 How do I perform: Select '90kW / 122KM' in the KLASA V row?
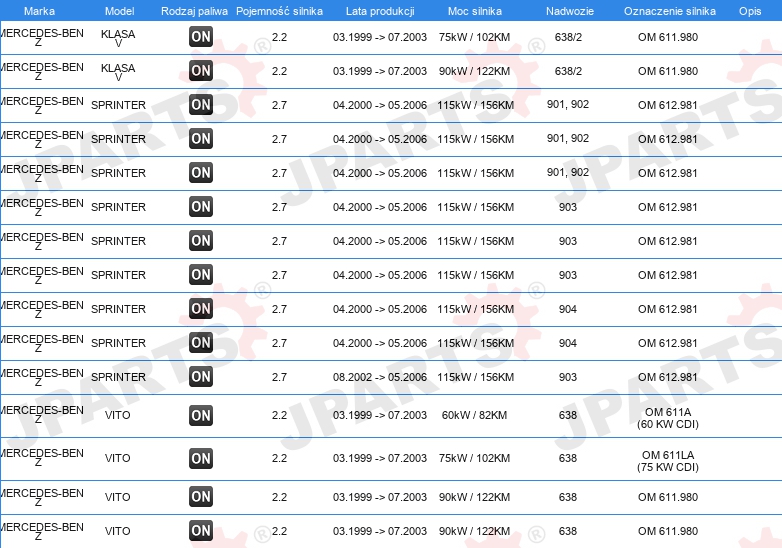click(474, 71)
